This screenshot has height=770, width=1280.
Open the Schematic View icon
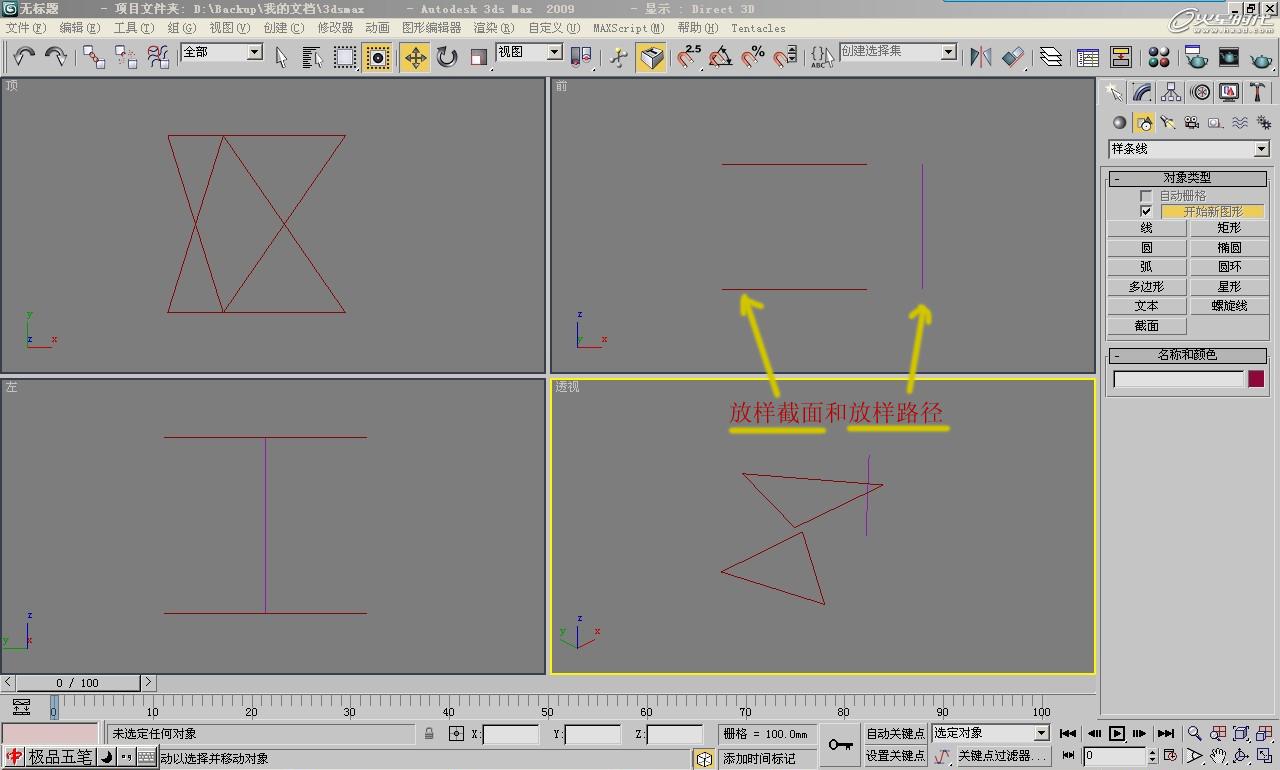click(1121, 57)
